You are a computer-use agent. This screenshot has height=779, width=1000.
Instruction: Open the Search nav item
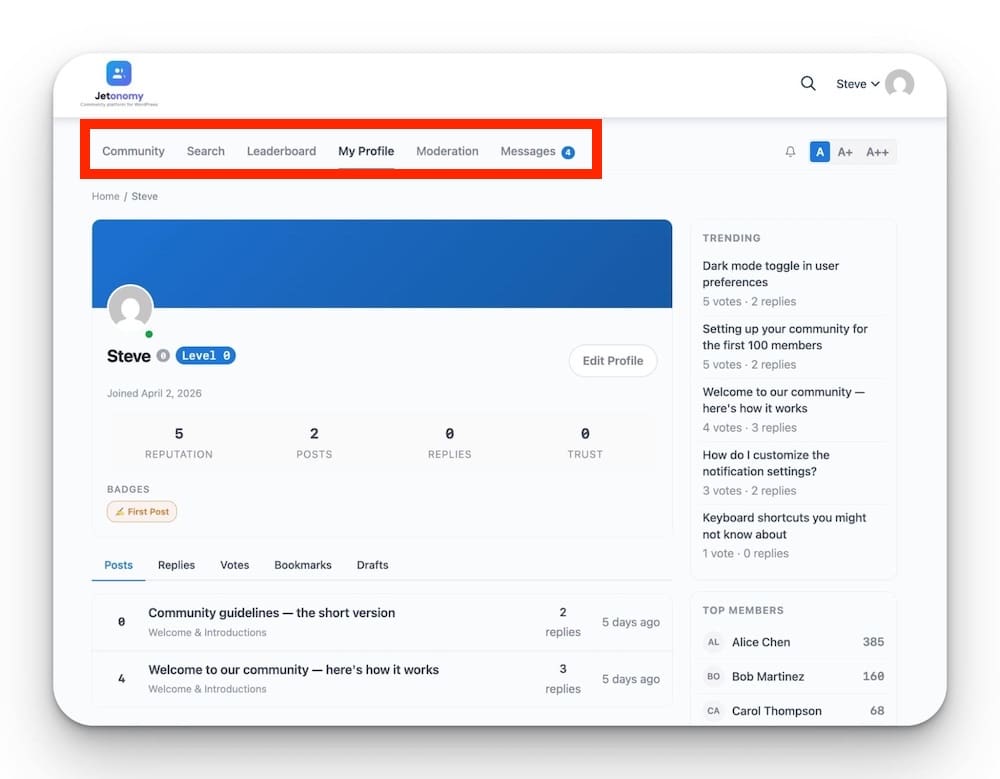tap(205, 151)
